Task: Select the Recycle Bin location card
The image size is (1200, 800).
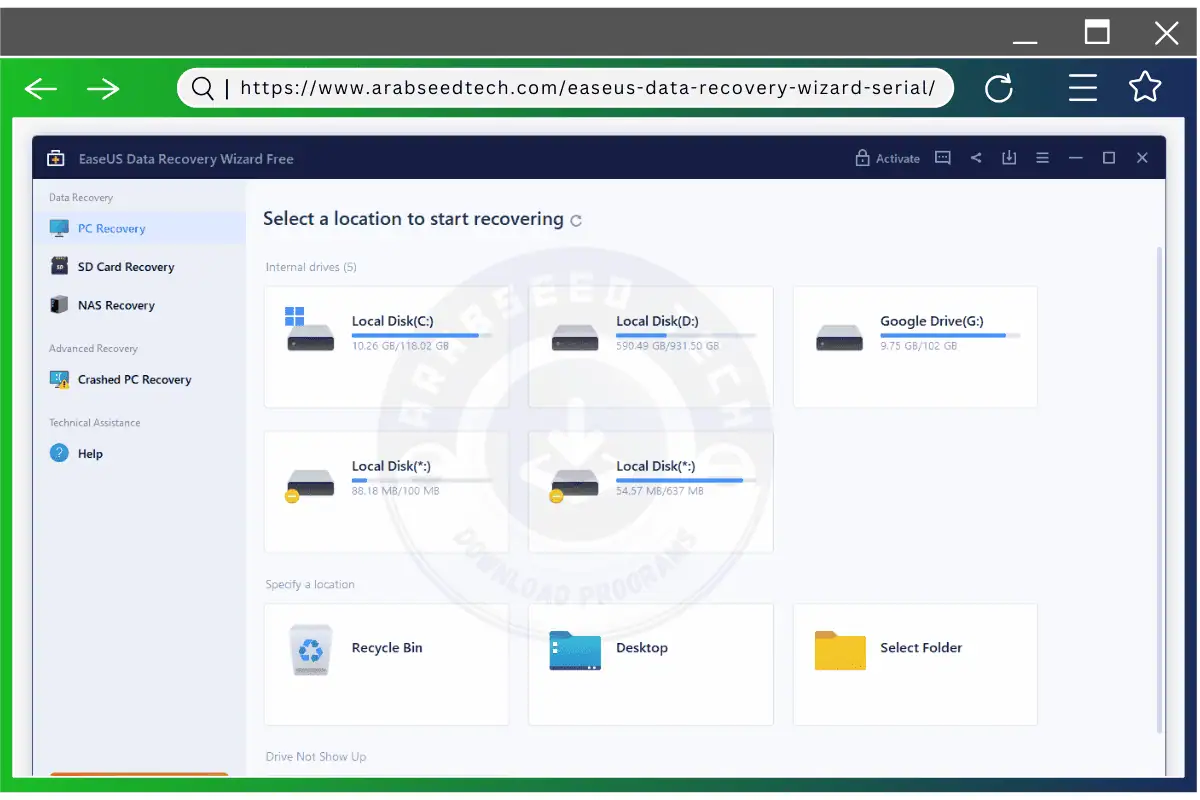Action: click(386, 664)
